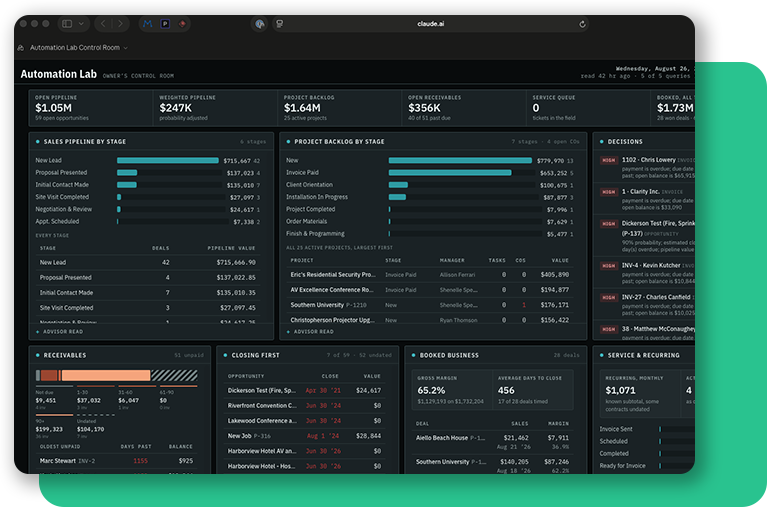This screenshot has height=526, width=780.
Task: Open the 1102 · Chris Lowery decision
Action: coord(647,167)
